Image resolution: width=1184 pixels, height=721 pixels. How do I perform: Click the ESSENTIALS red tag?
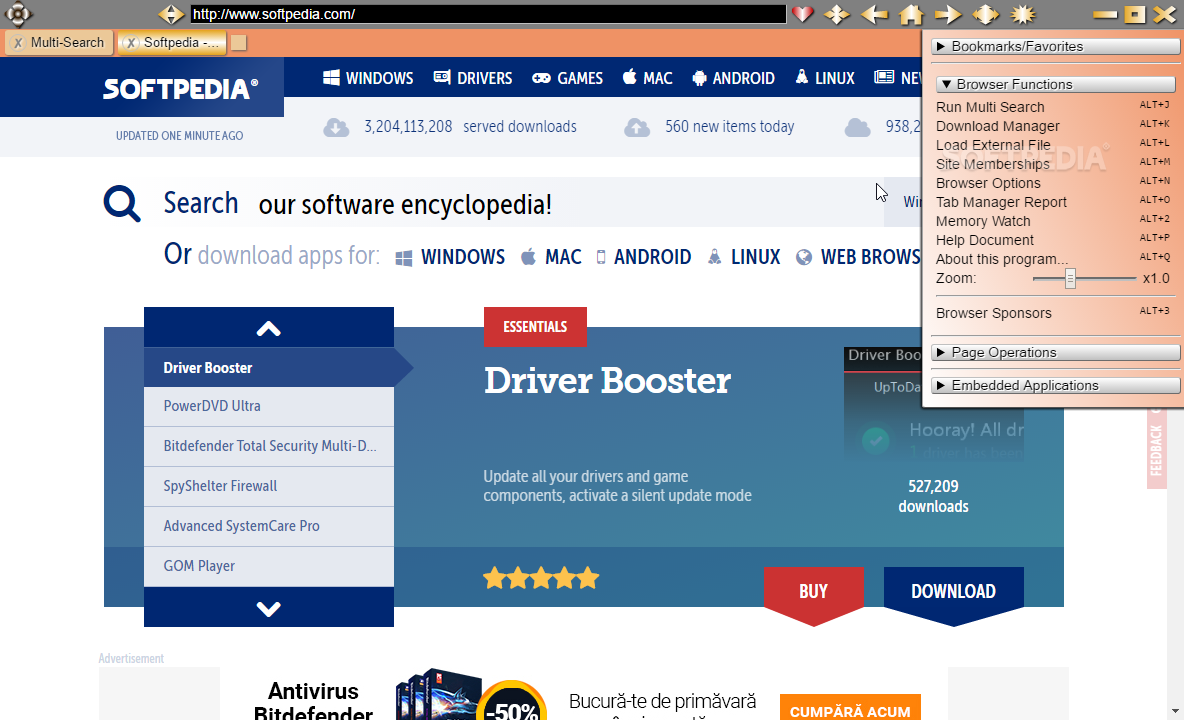(535, 327)
